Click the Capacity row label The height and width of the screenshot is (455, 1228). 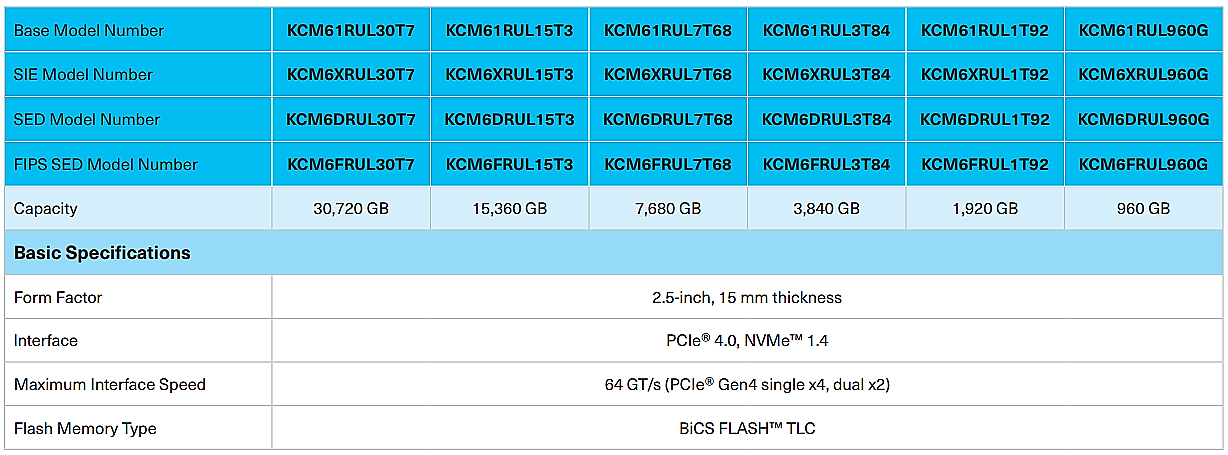[x=45, y=209]
